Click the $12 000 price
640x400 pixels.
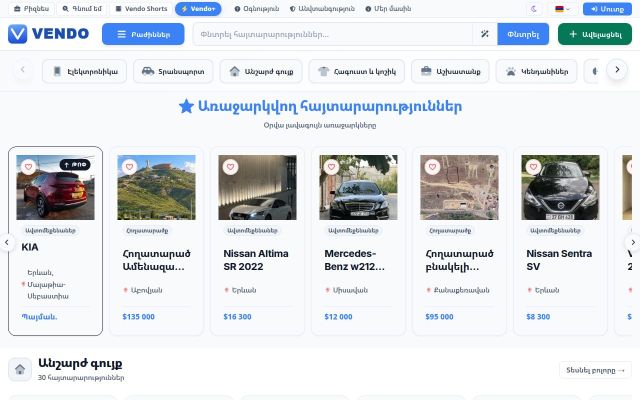(x=338, y=317)
